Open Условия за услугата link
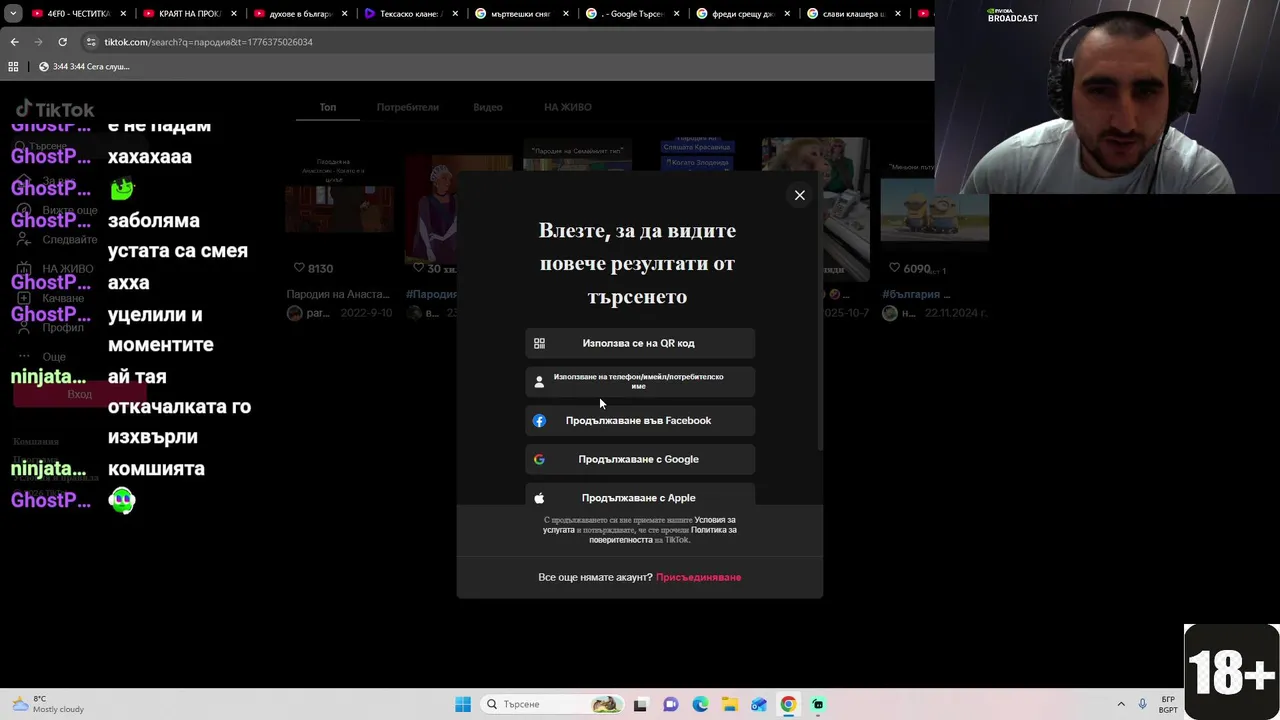Viewport: 1280px width, 720px height. [715, 520]
